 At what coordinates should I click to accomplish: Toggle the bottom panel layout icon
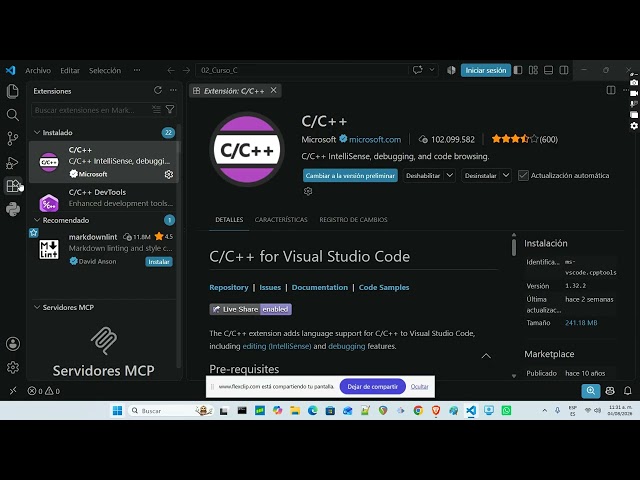click(549, 70)
